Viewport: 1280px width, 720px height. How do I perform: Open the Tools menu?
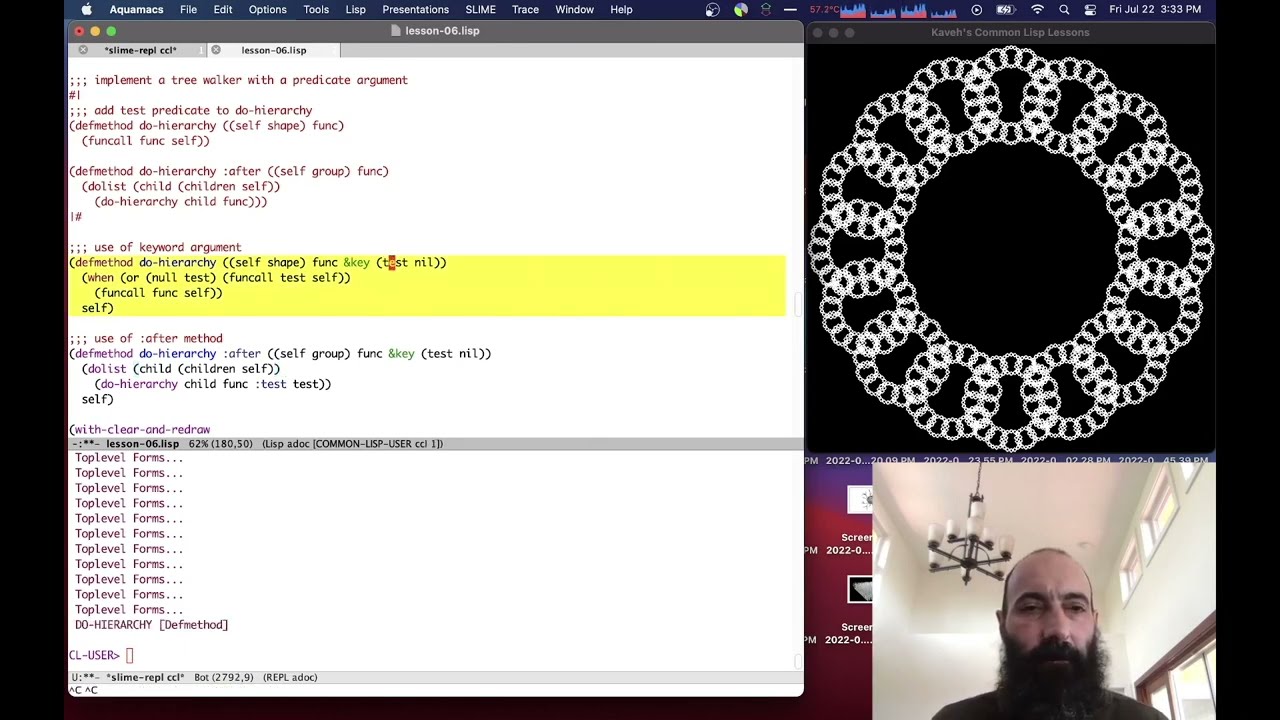316,10
